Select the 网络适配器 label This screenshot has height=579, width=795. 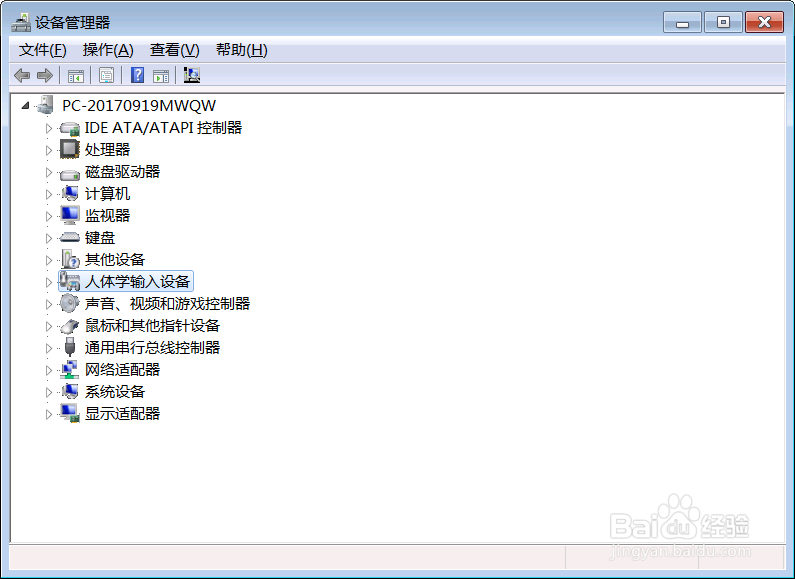(x=122, y=370)
